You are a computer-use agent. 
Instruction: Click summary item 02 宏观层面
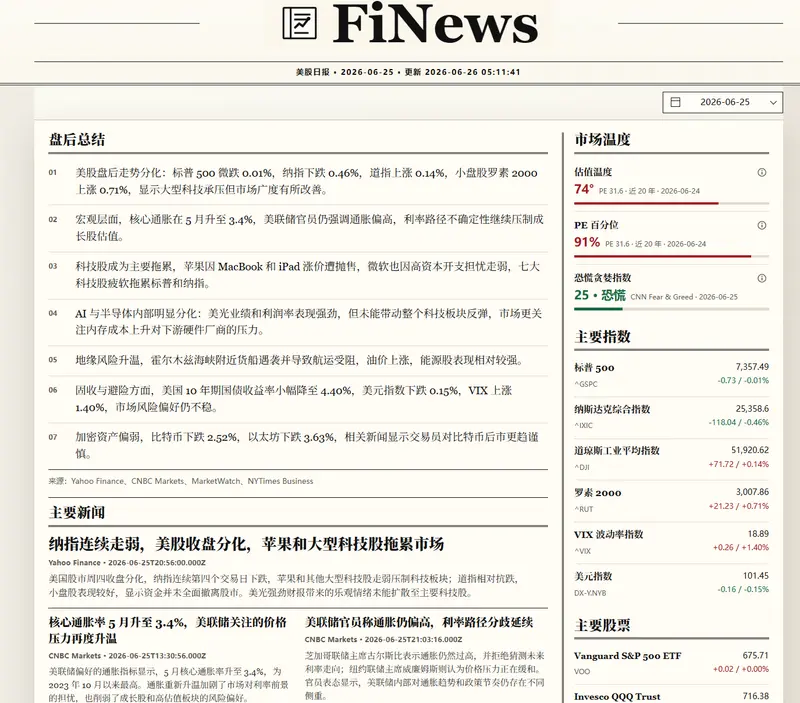click(x=298, y=228)
